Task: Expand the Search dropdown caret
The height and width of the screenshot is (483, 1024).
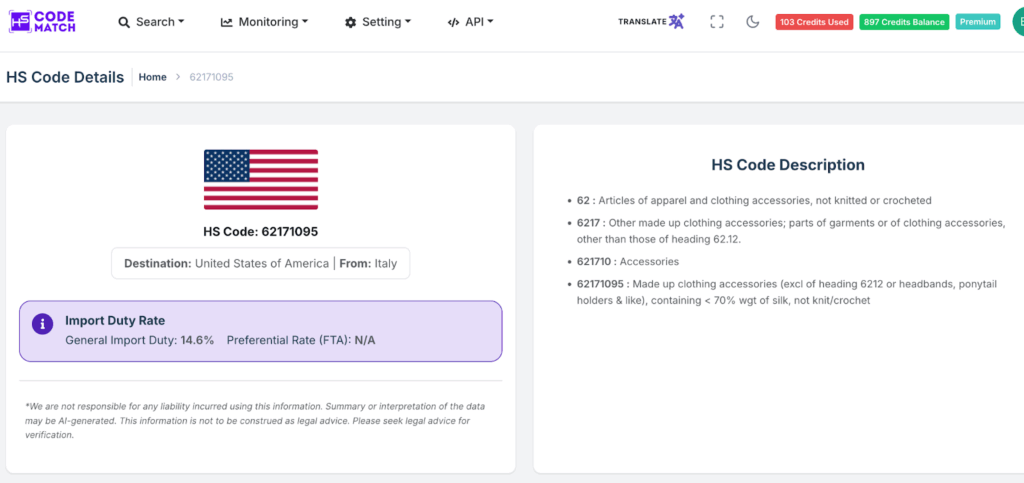Action: [181, 22]
